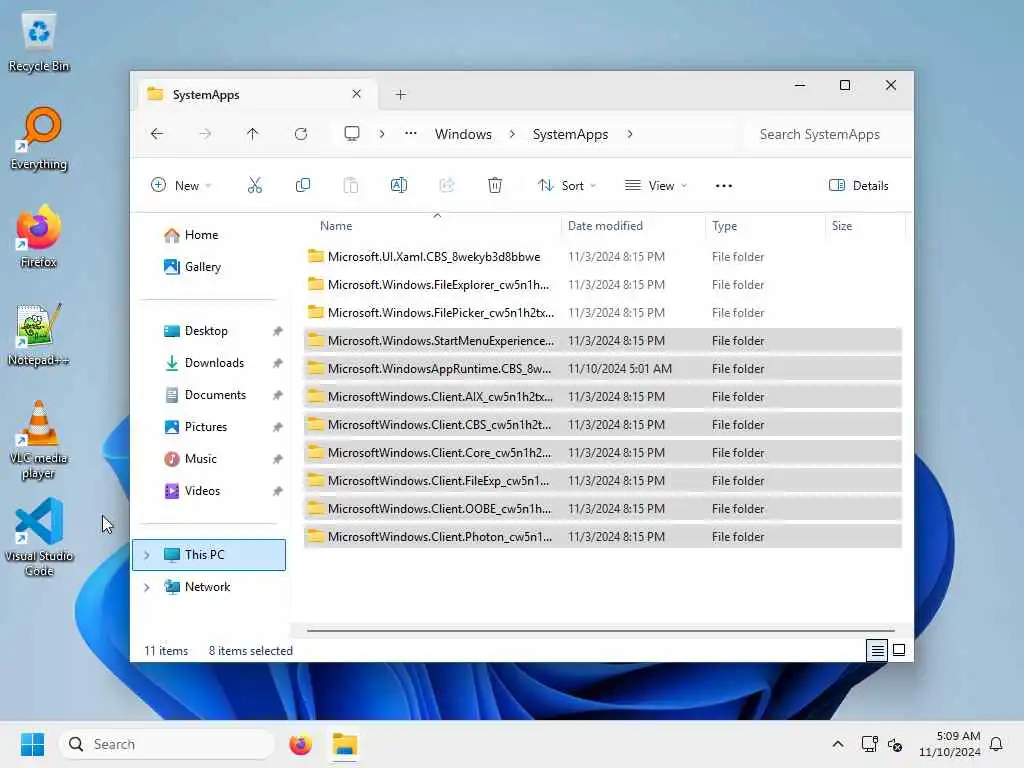
Task: Unpin Music via its pin icon
Action: [x=278, y=459]
